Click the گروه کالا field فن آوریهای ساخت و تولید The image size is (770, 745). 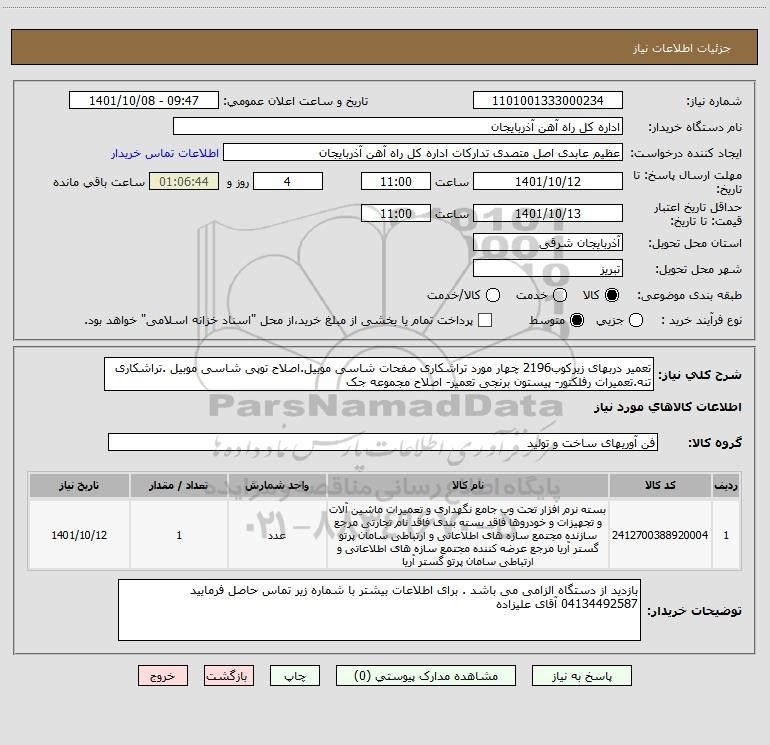(x=383, y=442)
